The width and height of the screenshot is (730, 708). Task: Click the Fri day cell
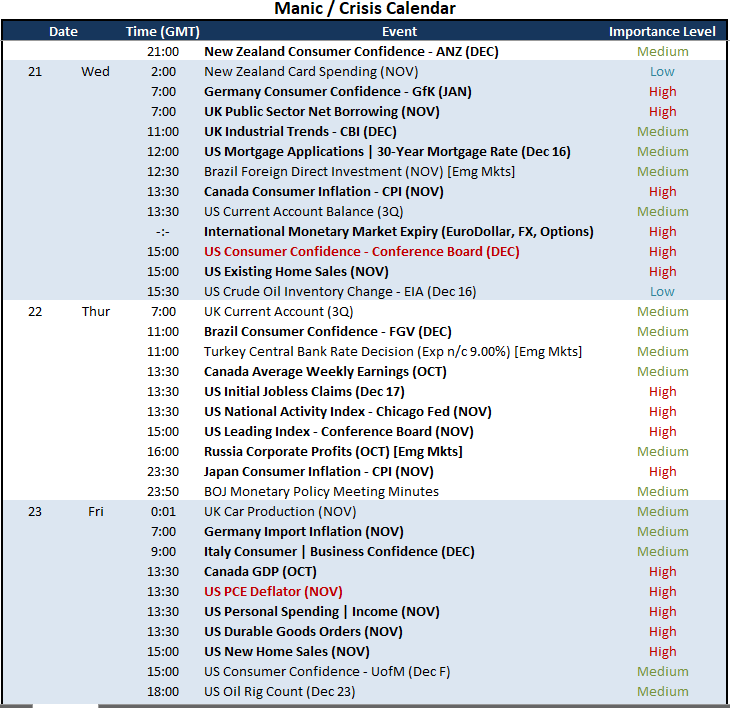click(x=95, y=512)
